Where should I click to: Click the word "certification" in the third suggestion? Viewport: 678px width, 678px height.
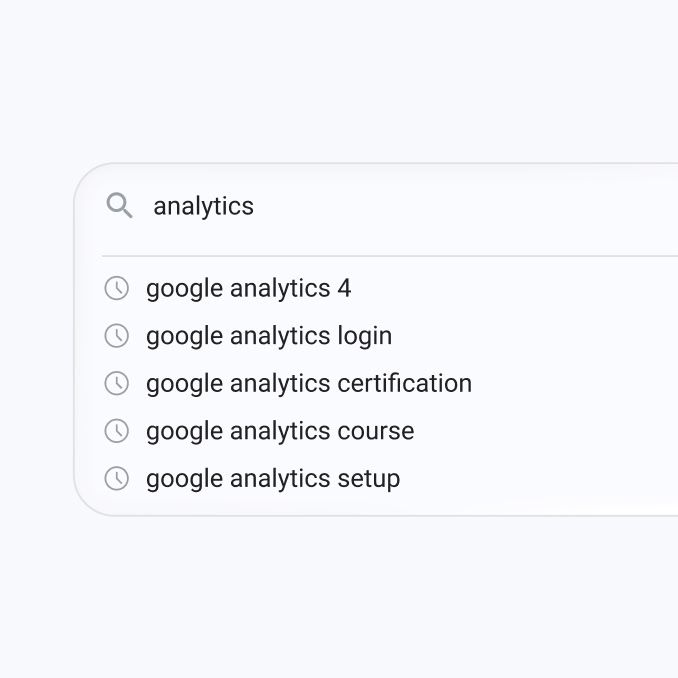click(404, 383)
